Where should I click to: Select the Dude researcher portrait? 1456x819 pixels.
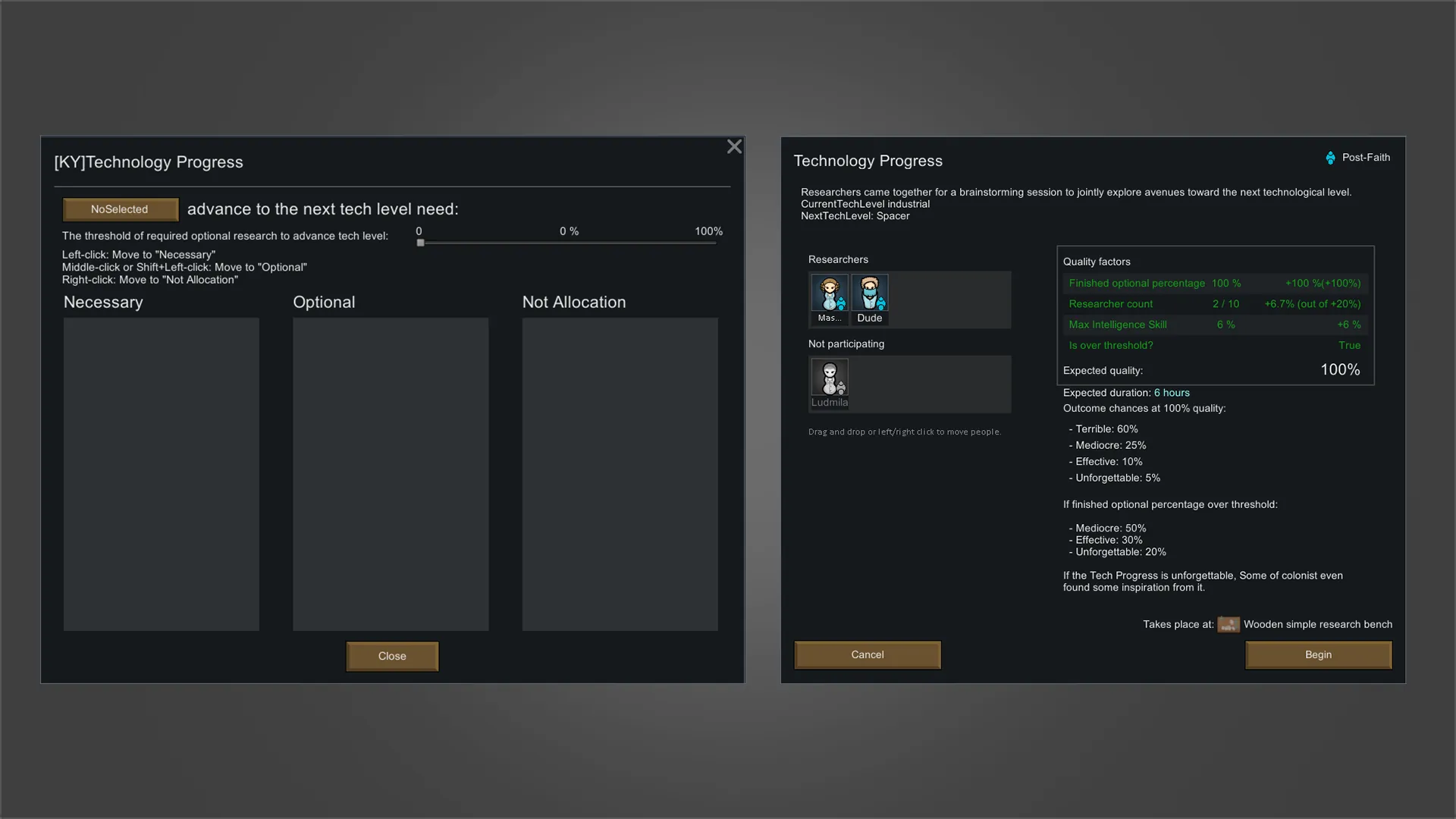(870, 294)
